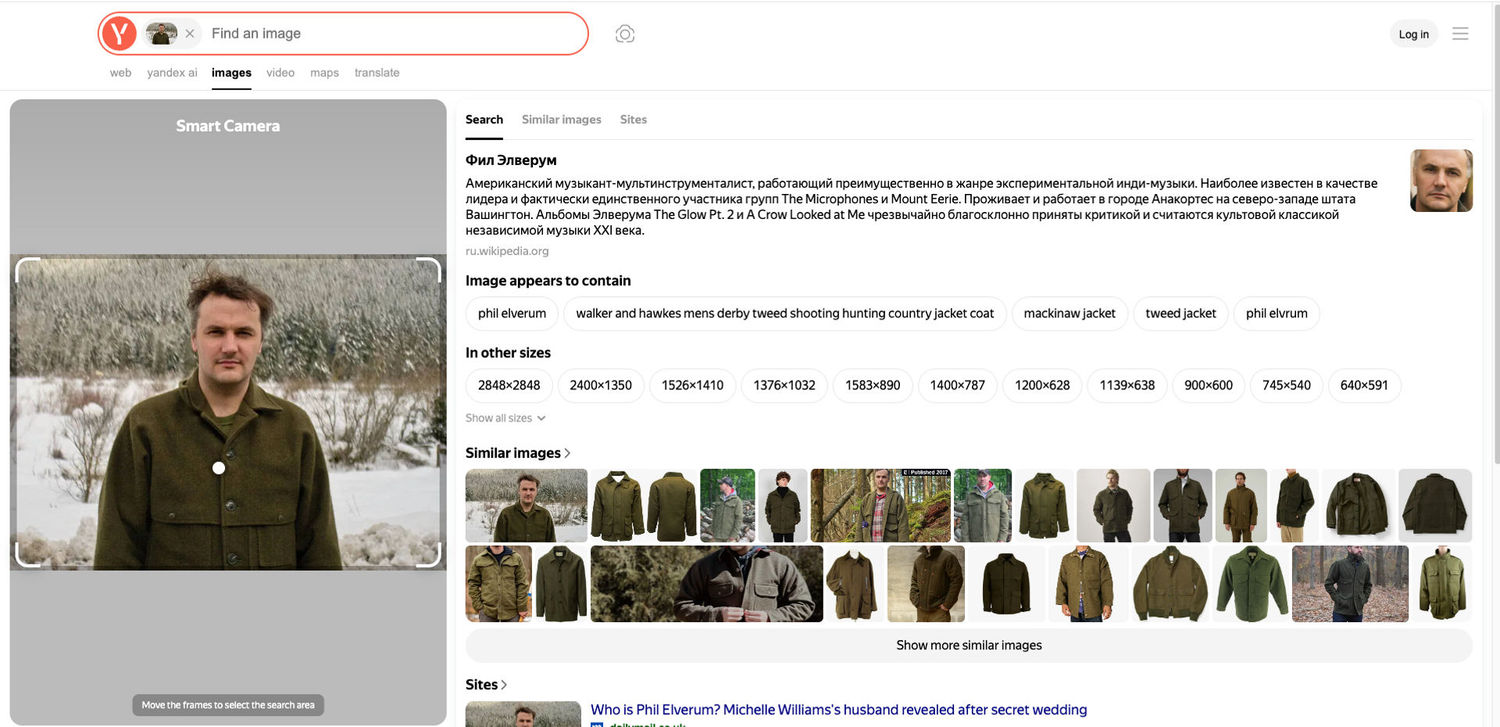Choose the 1583×890 size
This screenshot has height=727, width=1500.
873,385
